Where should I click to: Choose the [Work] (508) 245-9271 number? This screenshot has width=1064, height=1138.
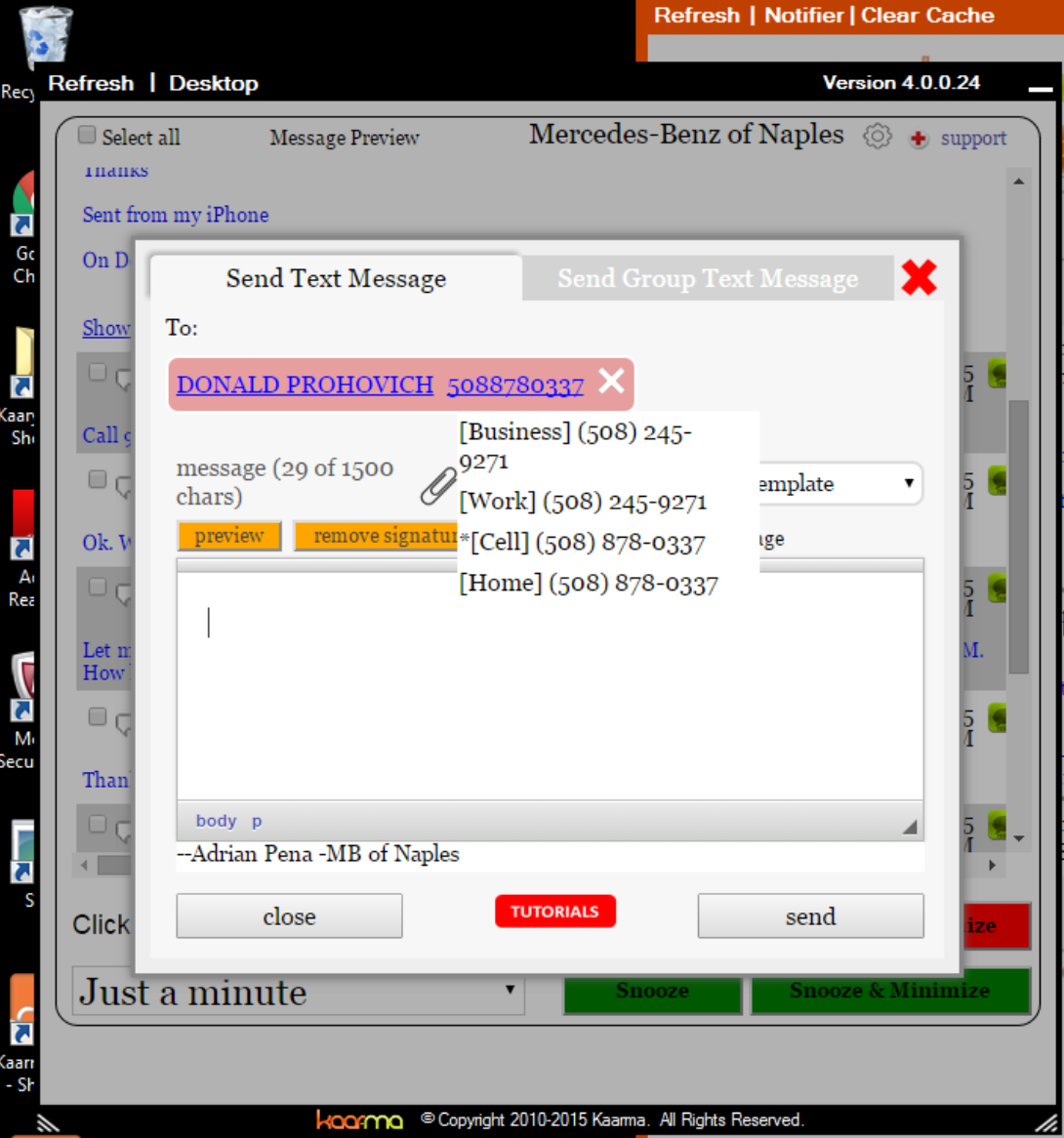[583, 502]
